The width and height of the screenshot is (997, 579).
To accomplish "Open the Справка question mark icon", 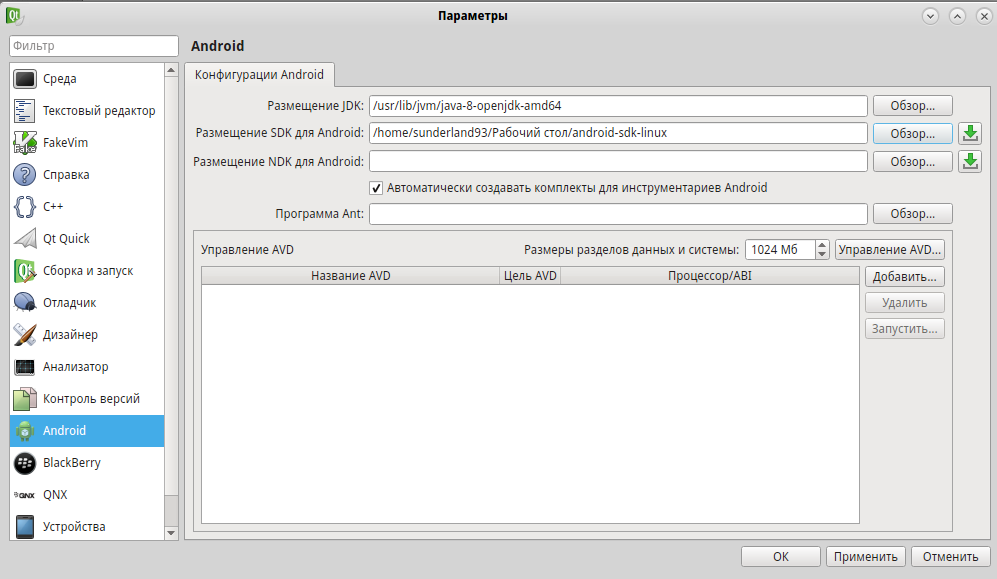I will pos(25,175).
